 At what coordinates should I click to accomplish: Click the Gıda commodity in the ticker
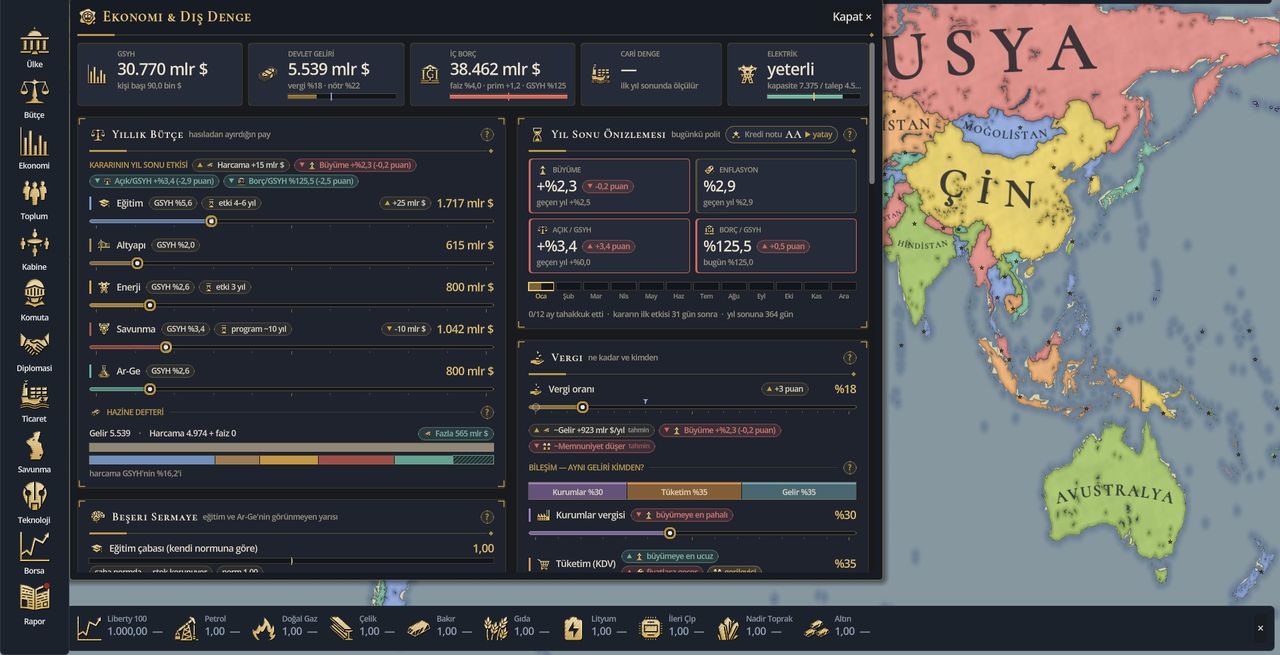(x=516, y=628)
